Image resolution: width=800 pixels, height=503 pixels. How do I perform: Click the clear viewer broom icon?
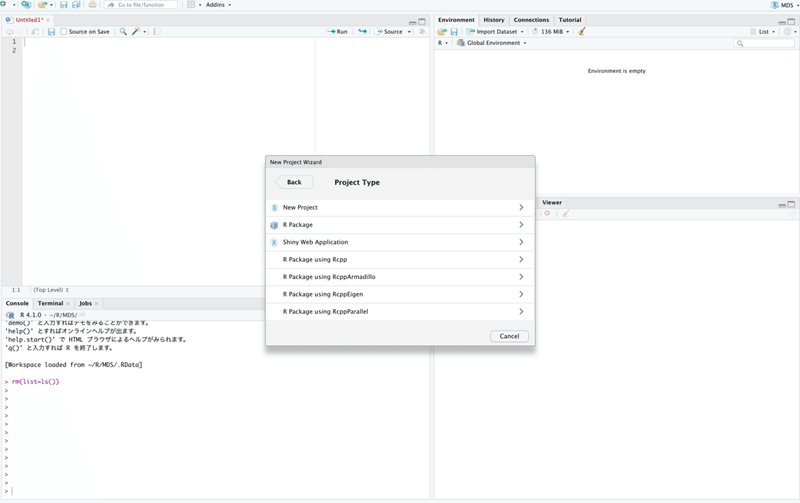[565, 213]
